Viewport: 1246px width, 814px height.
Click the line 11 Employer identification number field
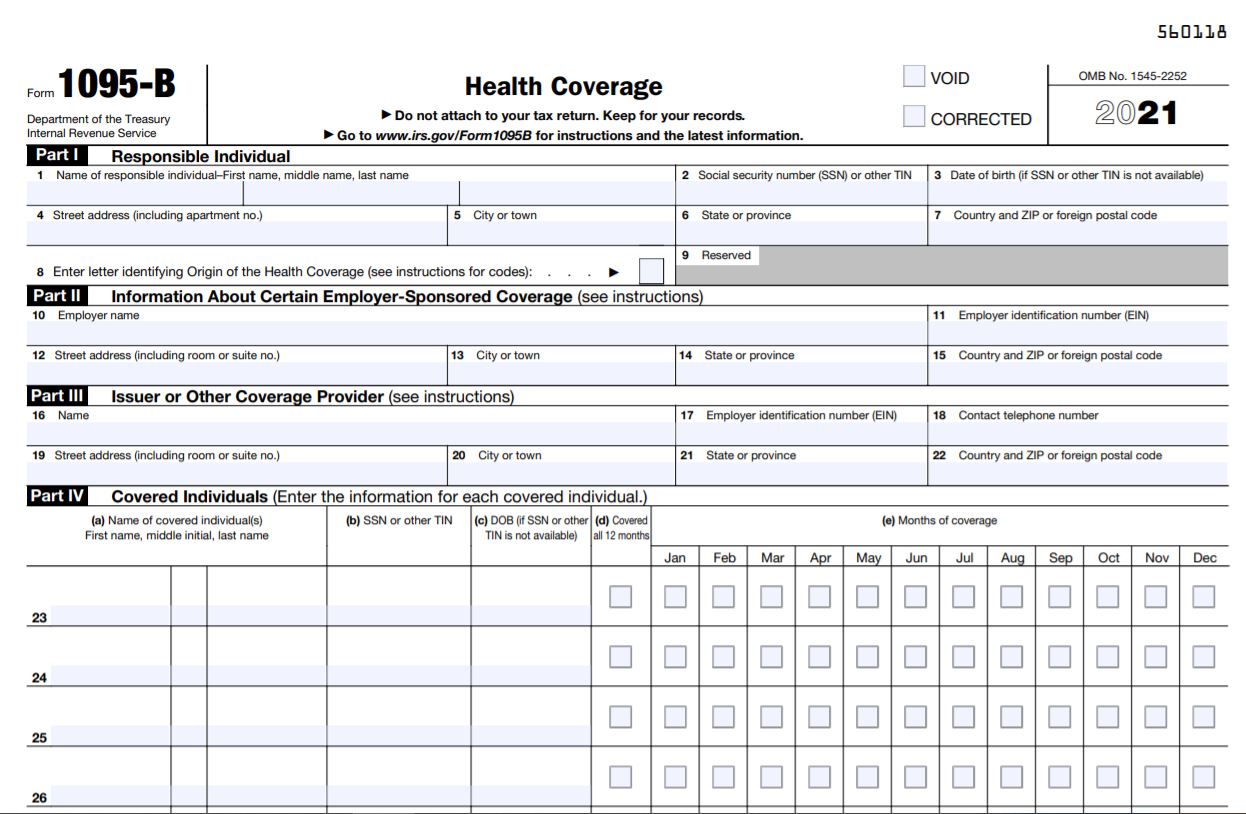(1078, 333)
